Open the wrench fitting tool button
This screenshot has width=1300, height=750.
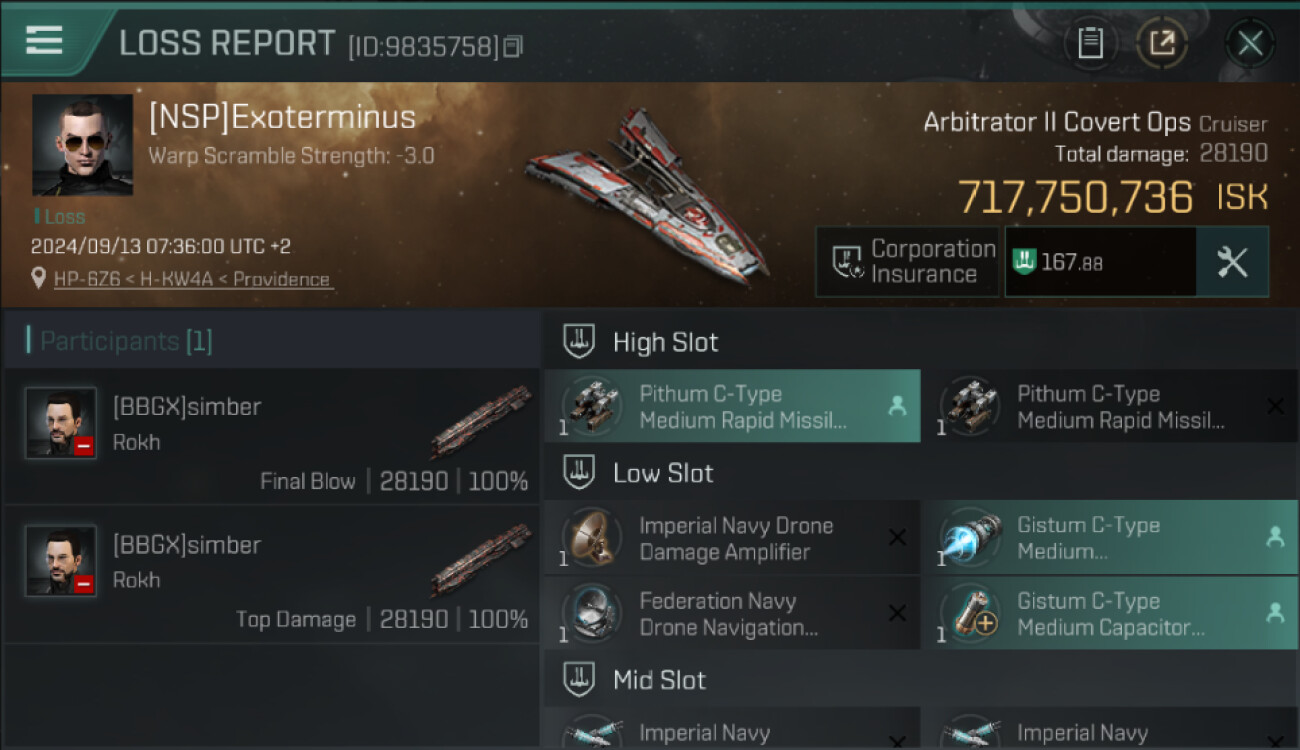[x=1232, y=262]
